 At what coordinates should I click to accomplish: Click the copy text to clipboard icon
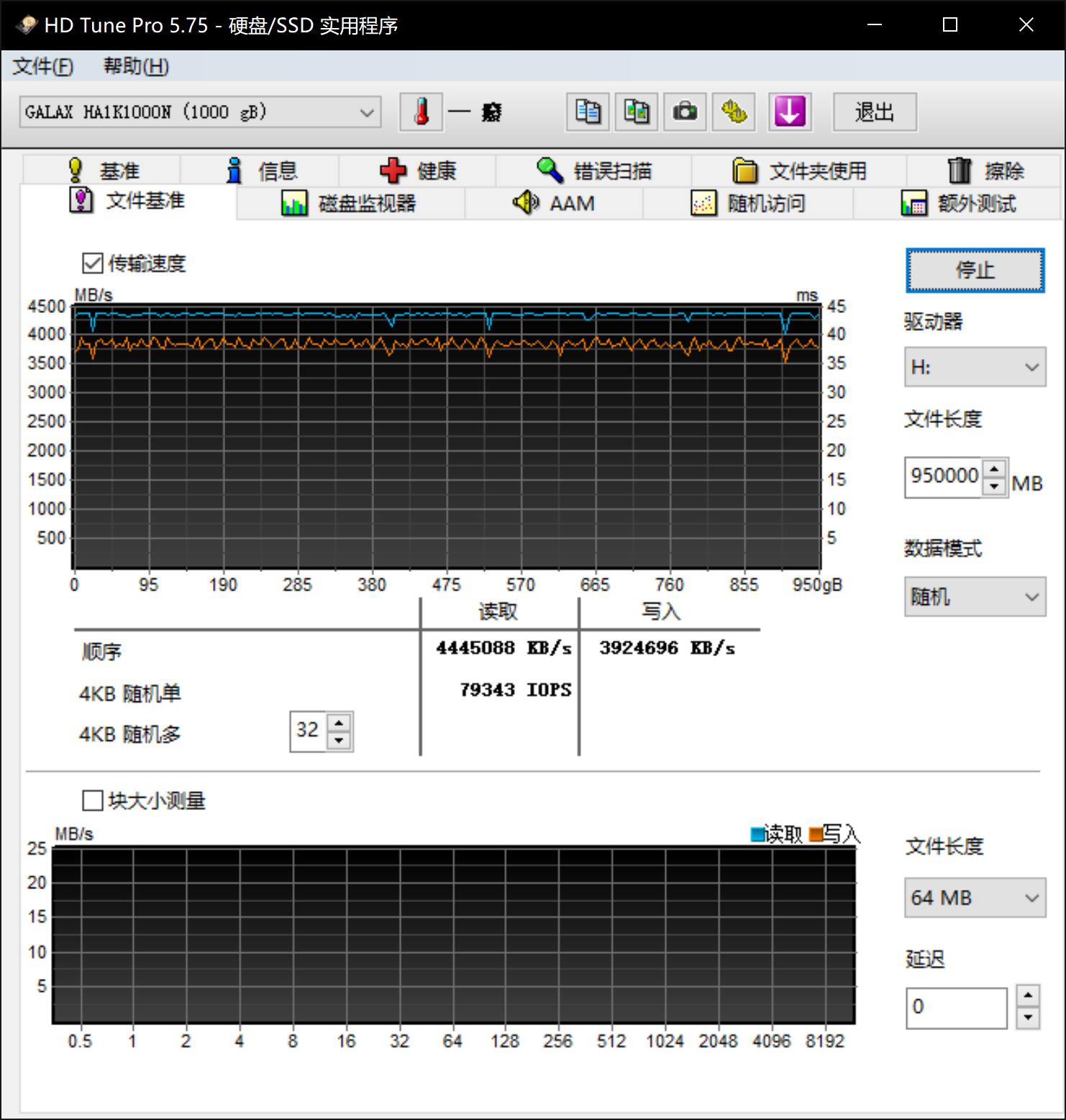(x=586, y=112)
